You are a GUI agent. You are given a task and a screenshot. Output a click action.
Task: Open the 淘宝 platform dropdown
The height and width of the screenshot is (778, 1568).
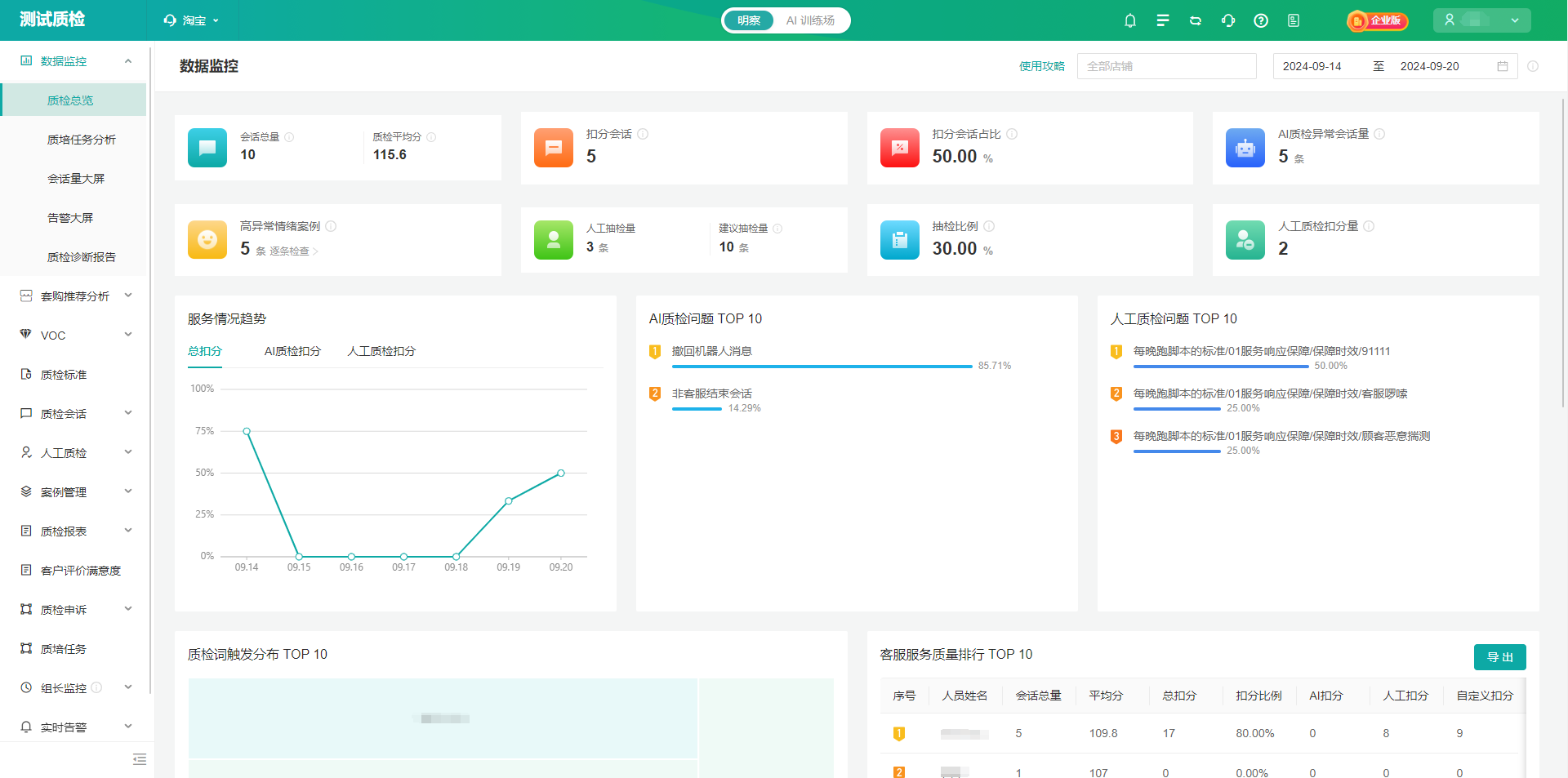(192, 20)
